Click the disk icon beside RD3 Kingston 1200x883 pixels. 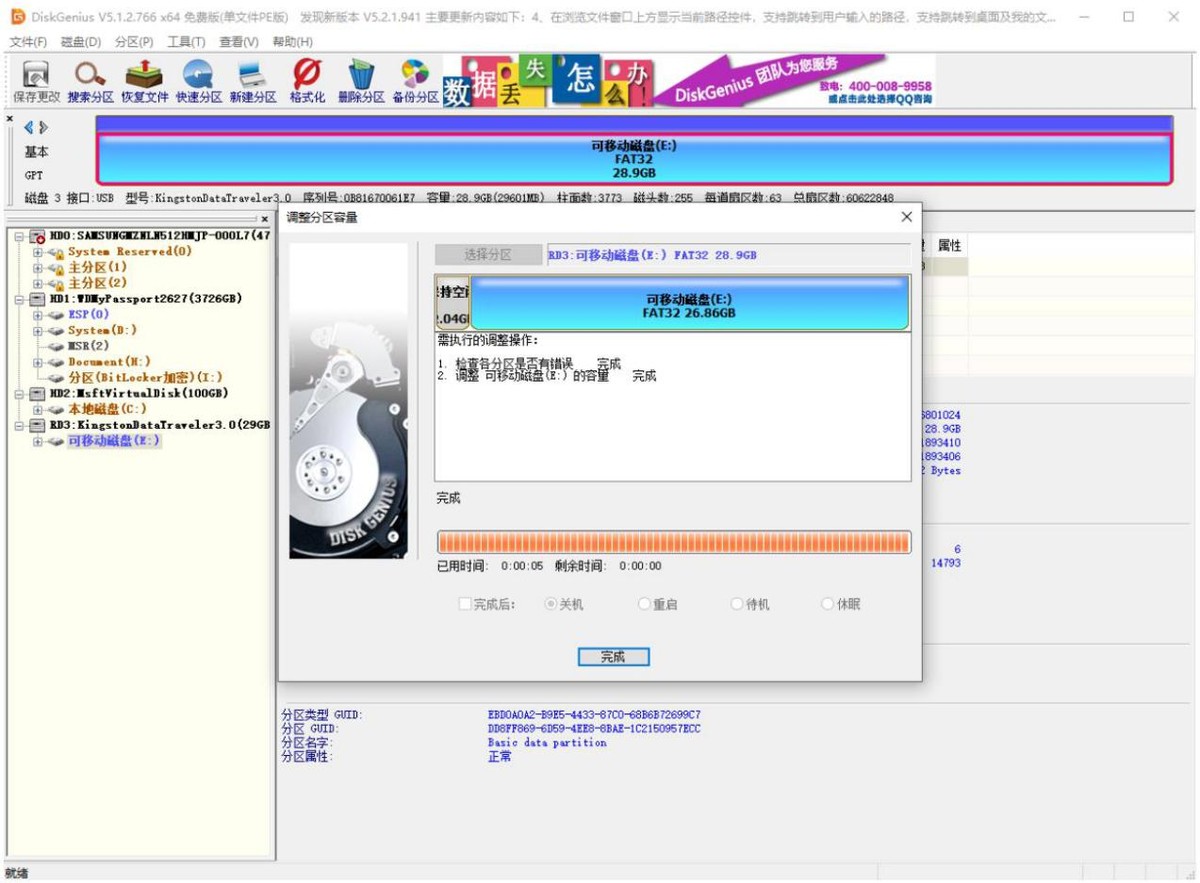coord(37,425)
